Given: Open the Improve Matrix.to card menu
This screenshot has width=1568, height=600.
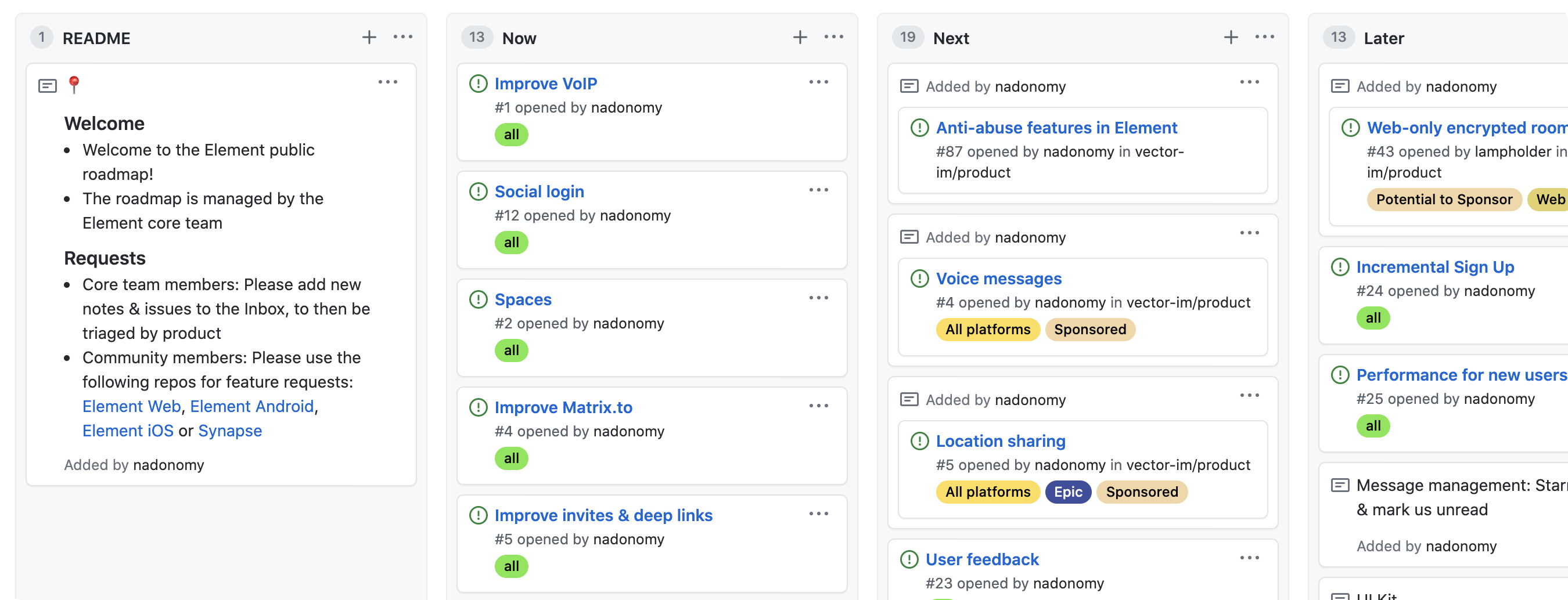Looking at the screenshot, I should point(819,406).
